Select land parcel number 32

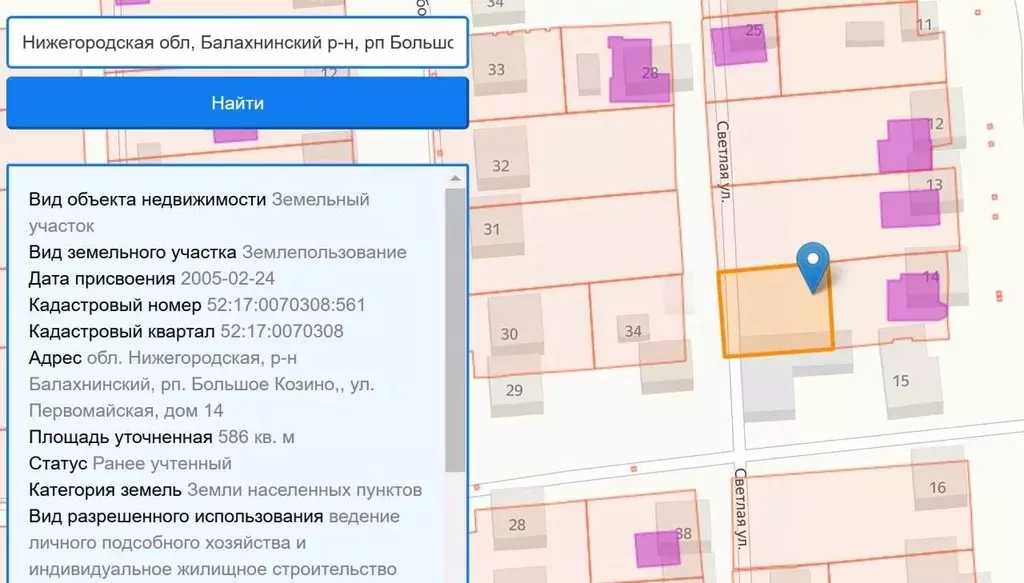point(500,164)
